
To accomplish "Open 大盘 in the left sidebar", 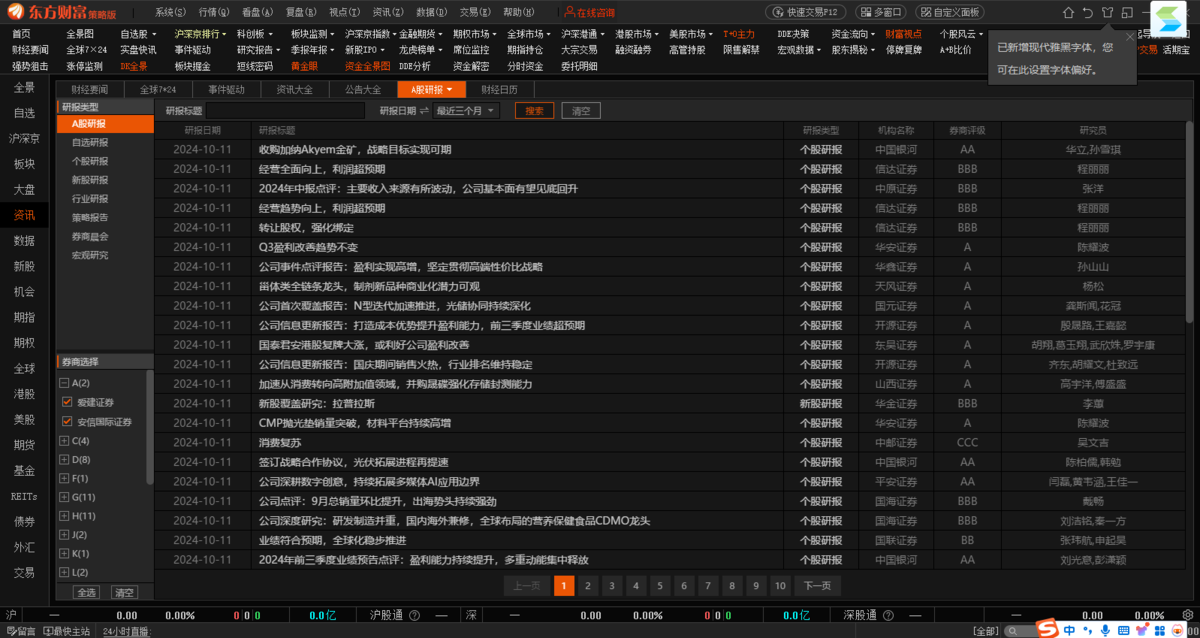I will pyautogui.click(x=24, y=189).
